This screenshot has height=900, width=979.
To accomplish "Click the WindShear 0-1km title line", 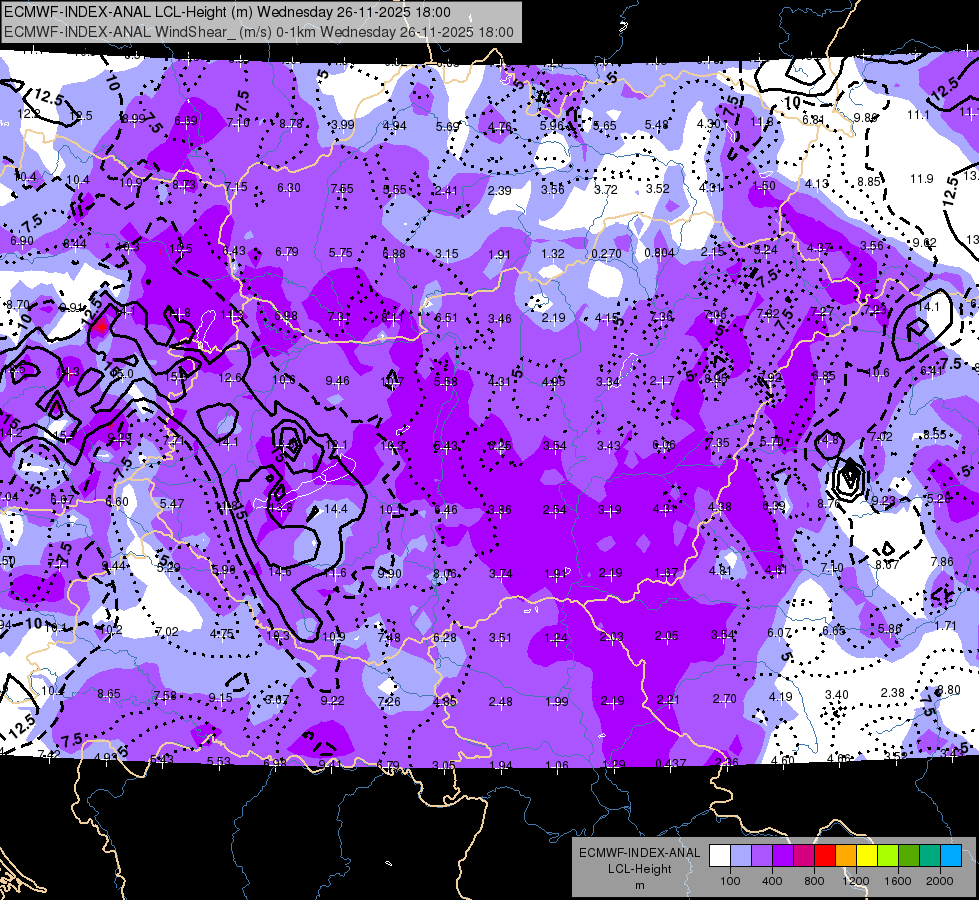I will (258, 32).
